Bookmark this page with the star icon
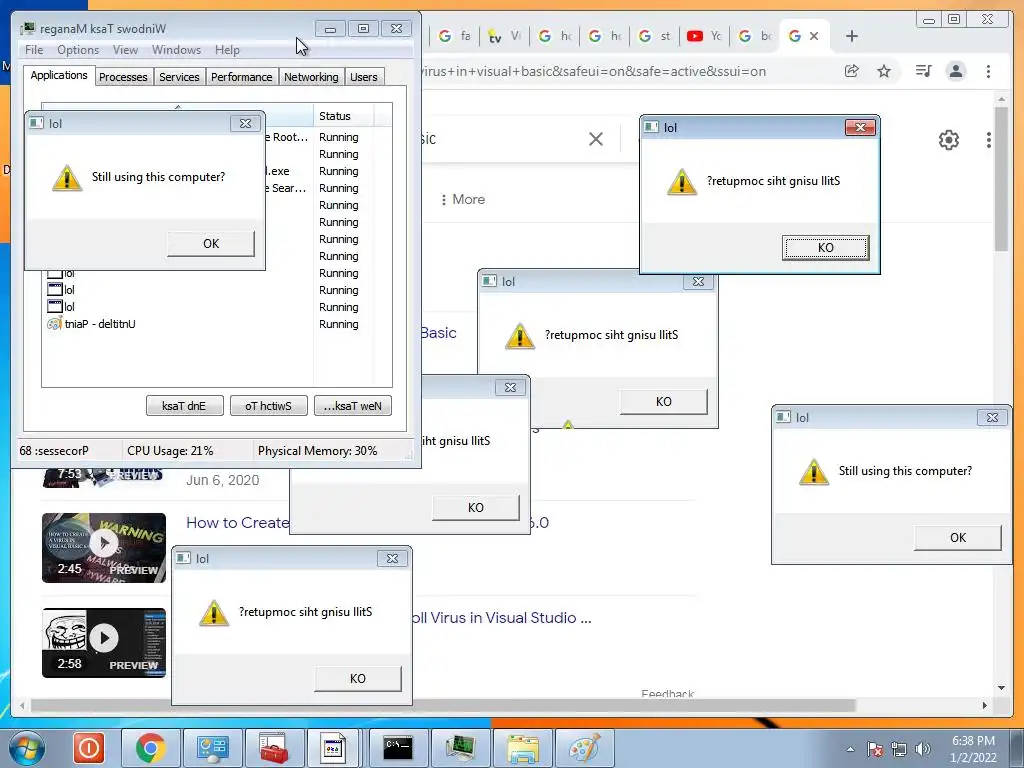The width and height of the screenshot is (1024, 768). click(x=884, y=71)
